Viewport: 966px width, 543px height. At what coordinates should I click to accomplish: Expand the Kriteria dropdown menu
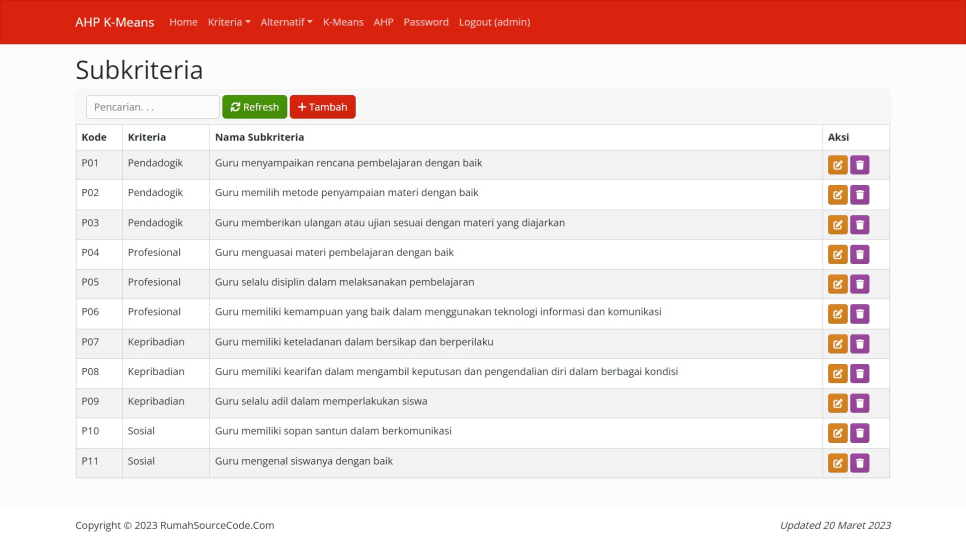pos(229,22)
